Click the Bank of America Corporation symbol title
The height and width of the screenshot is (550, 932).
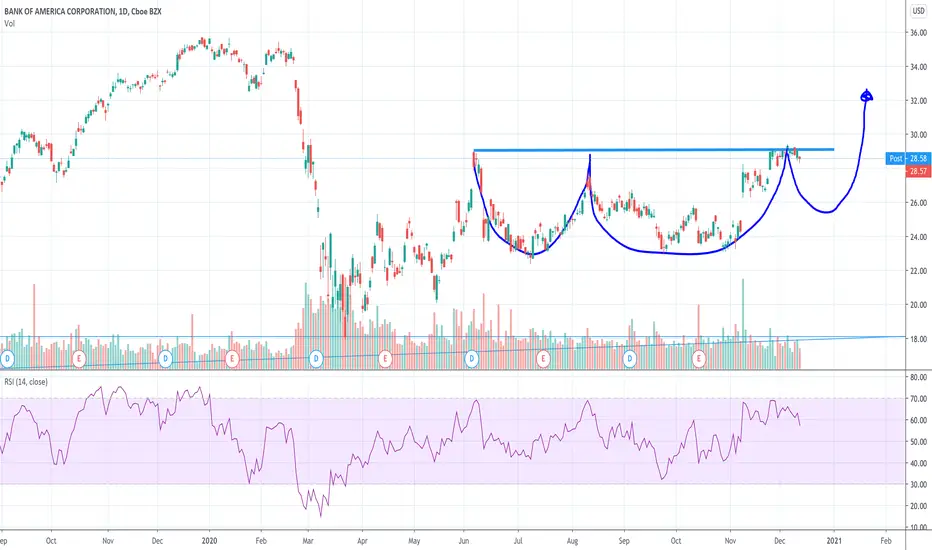(x=59, y=11)
